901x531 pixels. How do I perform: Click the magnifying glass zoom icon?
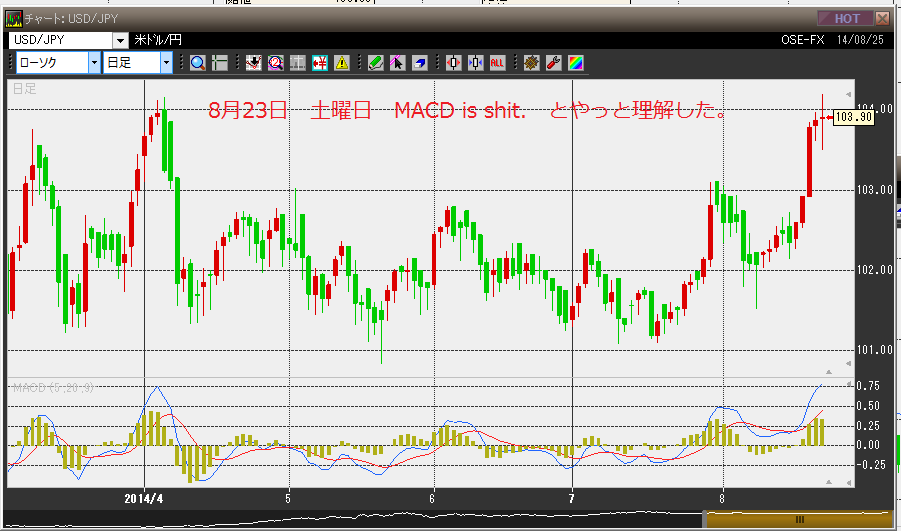(x=198, y=63)
